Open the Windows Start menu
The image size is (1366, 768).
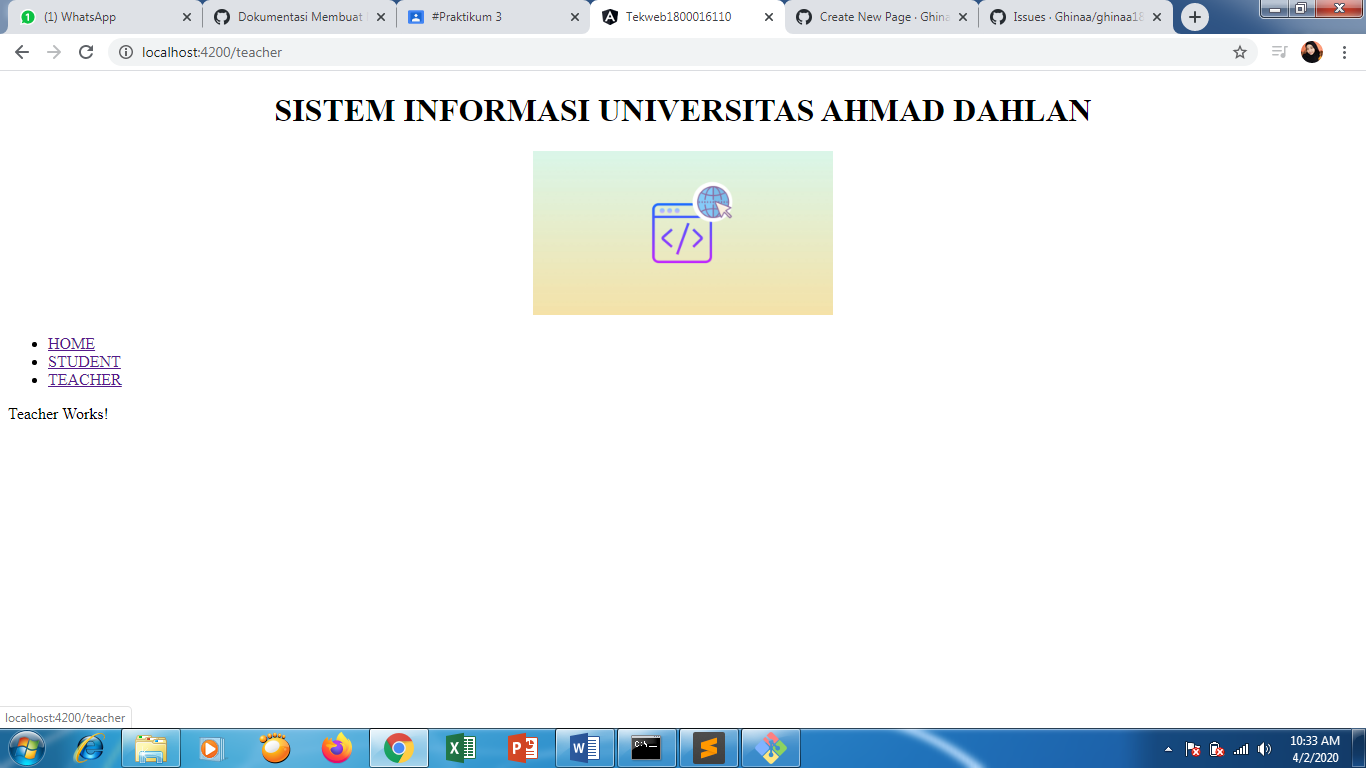coord(25,748)
